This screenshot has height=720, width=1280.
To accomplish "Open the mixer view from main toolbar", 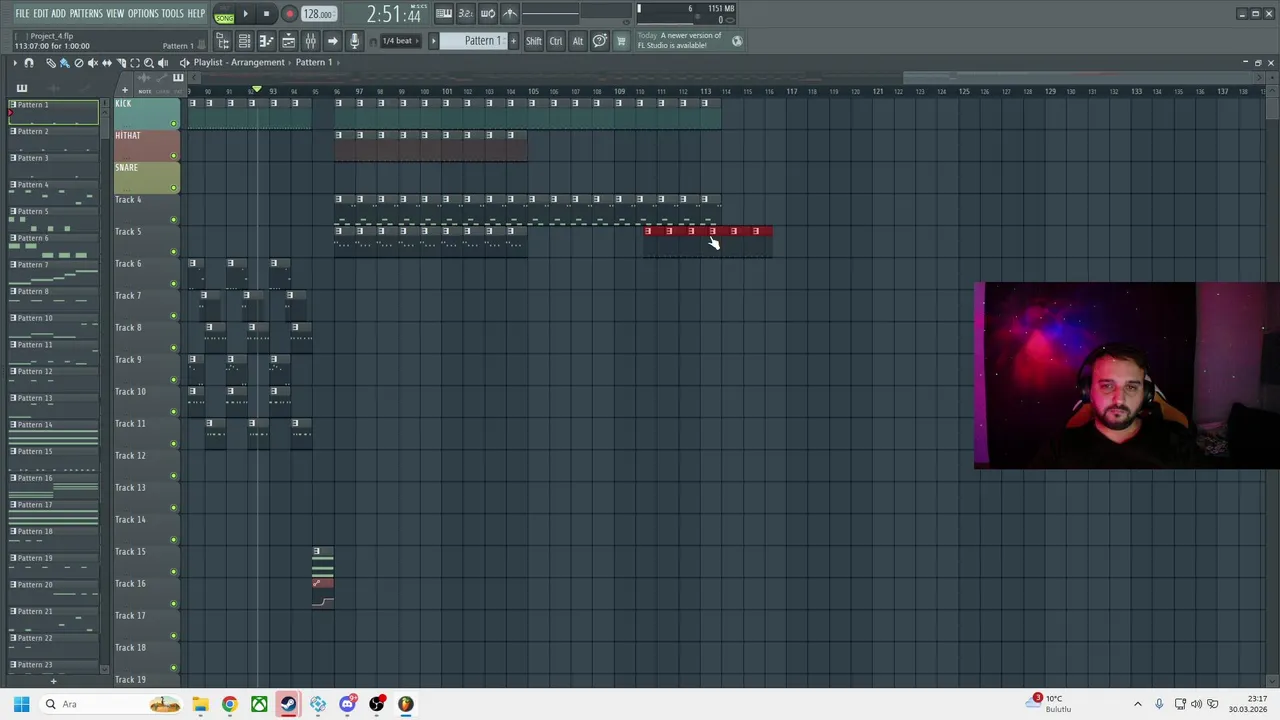I will [310, 41].
